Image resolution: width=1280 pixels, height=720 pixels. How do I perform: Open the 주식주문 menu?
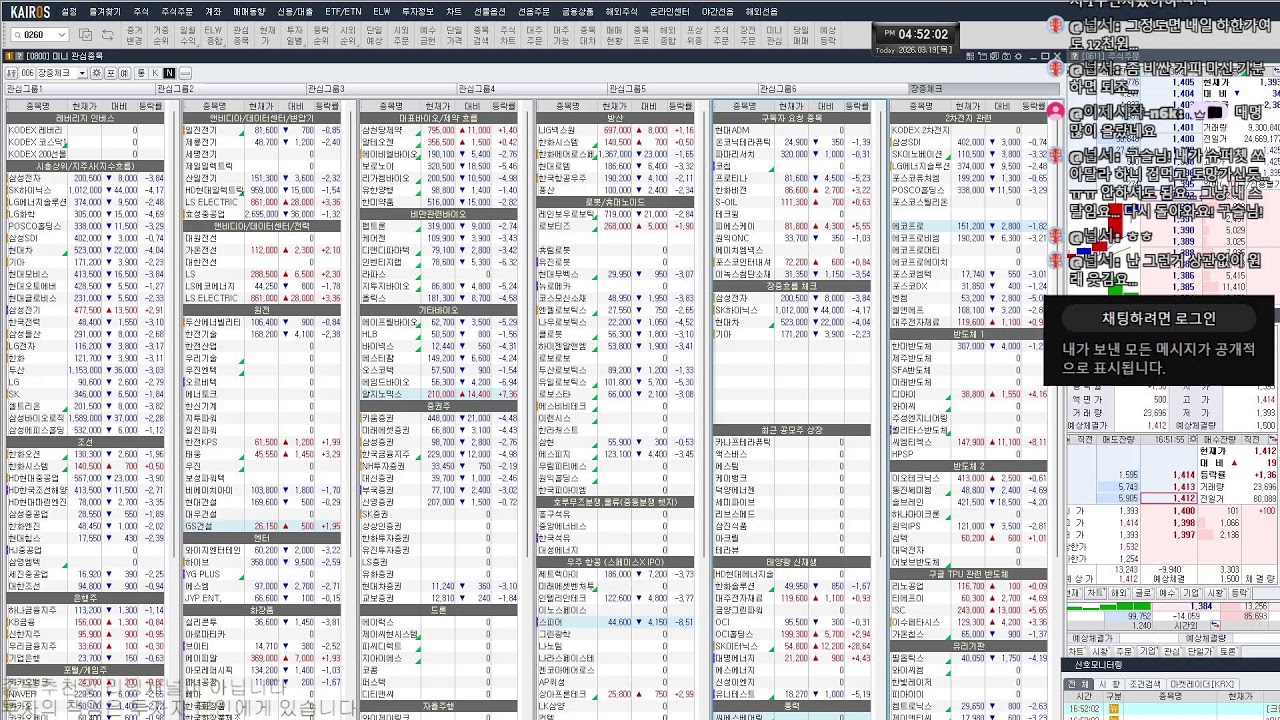178,11
